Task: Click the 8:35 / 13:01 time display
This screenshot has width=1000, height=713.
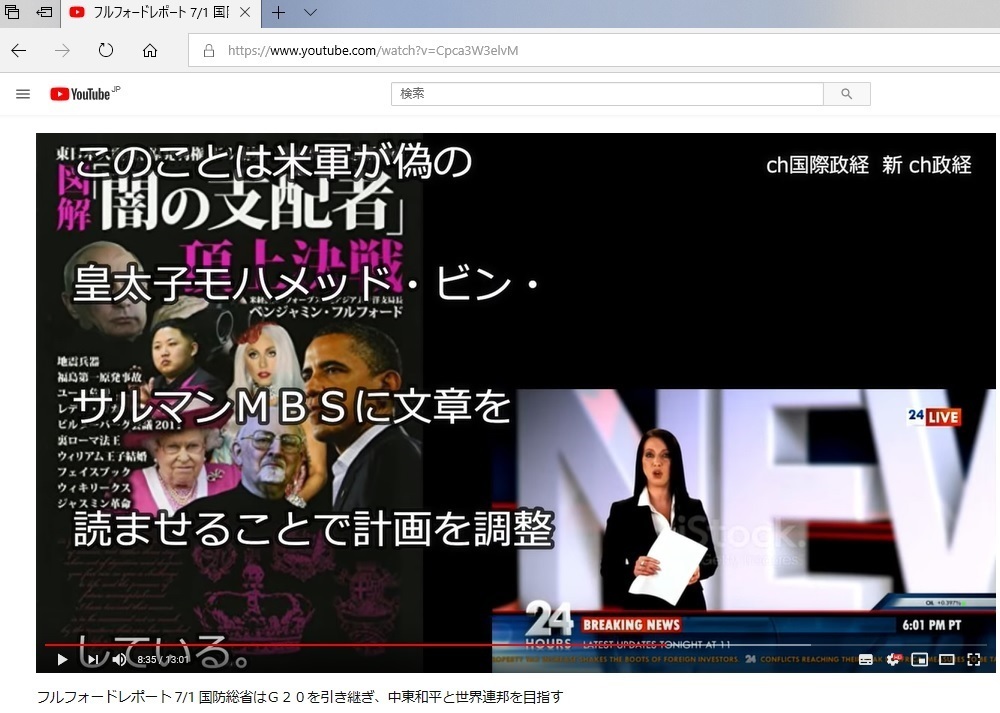Action: [163, 659]
